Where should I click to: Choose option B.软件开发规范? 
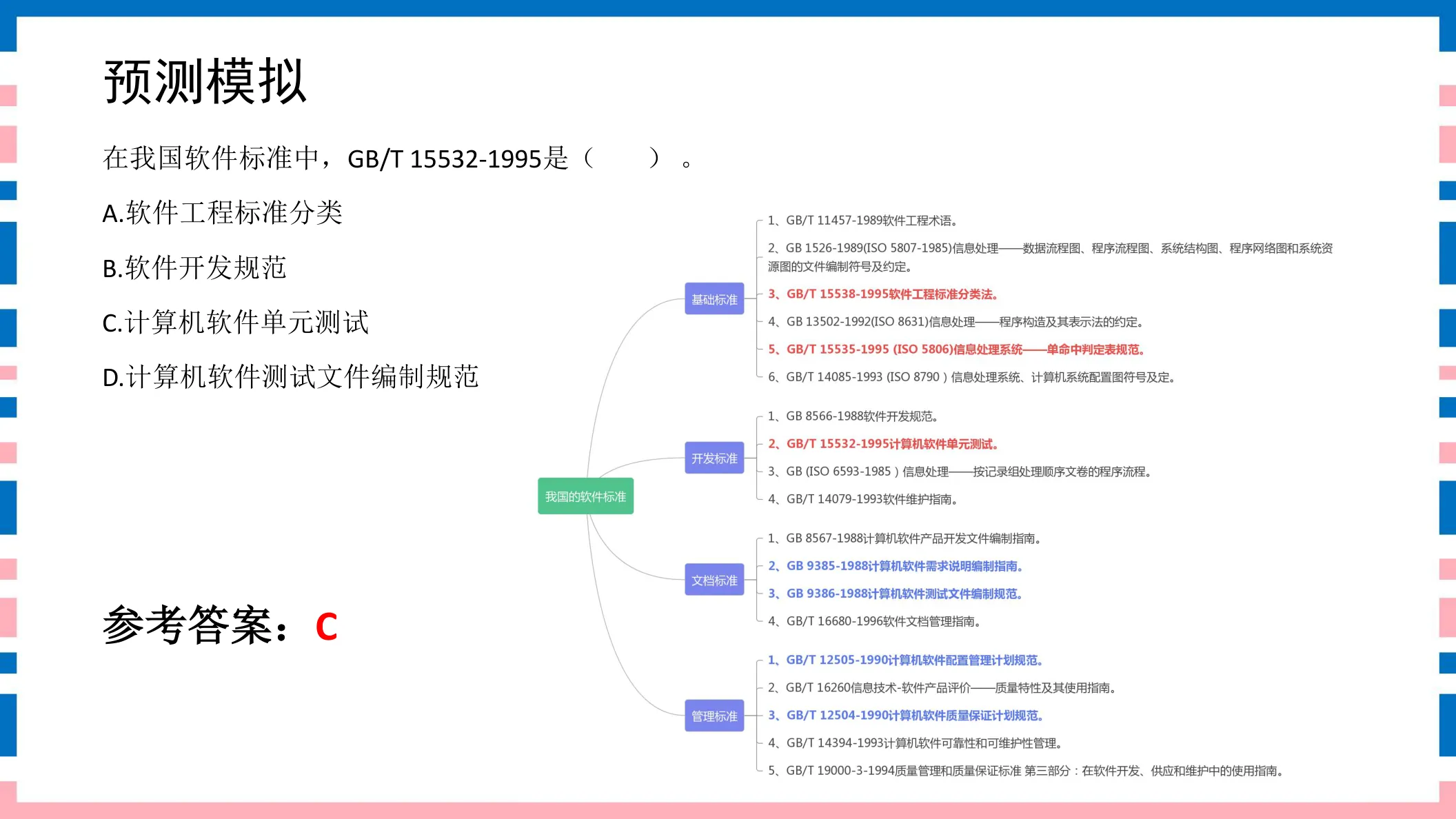tap(194, 268)
